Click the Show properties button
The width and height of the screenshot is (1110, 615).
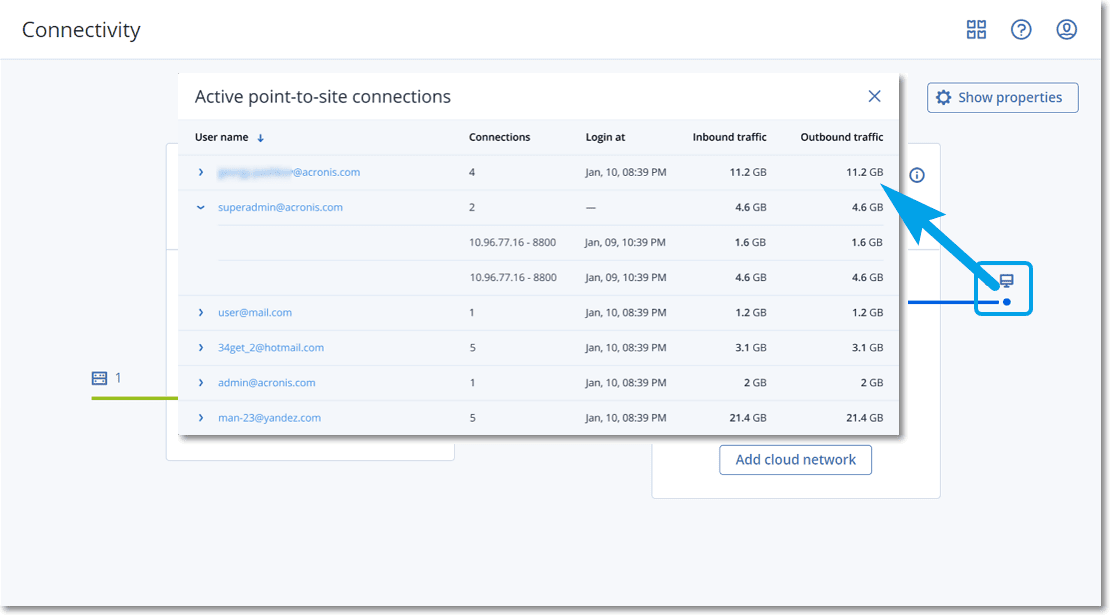[1002, 98]
